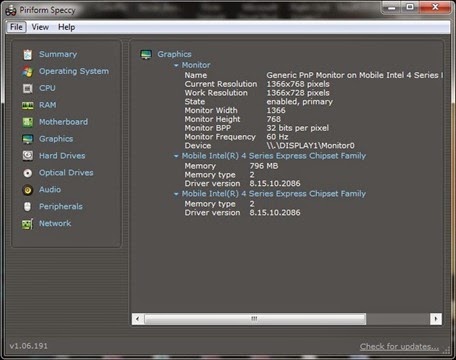
Task: Select the Monitor Width label
Action: coord(211,110)
